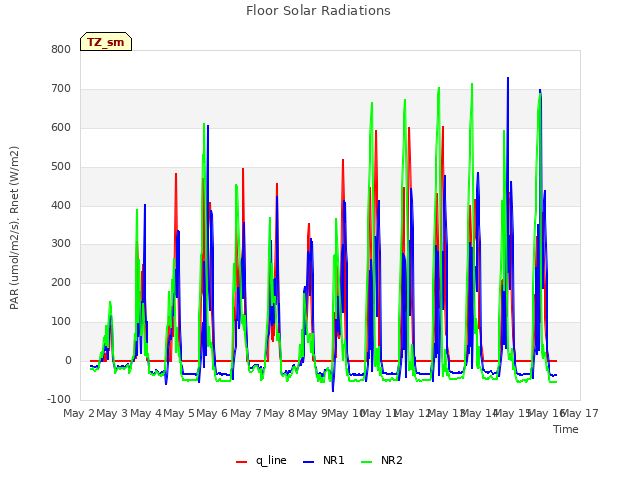This screenshot has width=640, height=480.
Task: Click the May 6 x-axis tick label
Action: pos(212,413)
